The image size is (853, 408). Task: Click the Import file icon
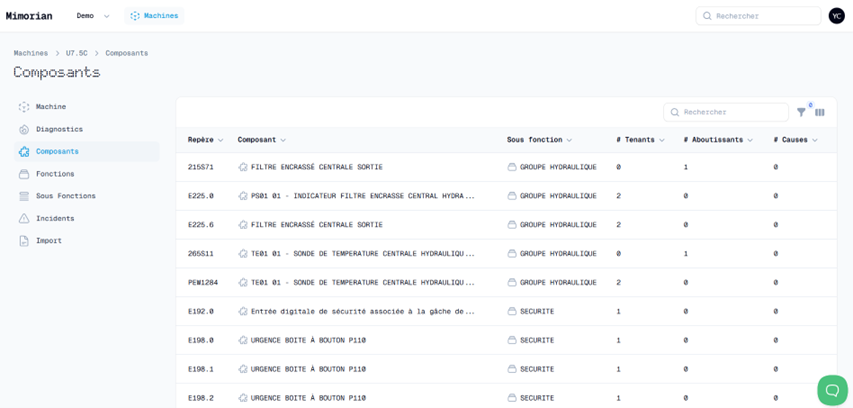[x=24, y=240]
